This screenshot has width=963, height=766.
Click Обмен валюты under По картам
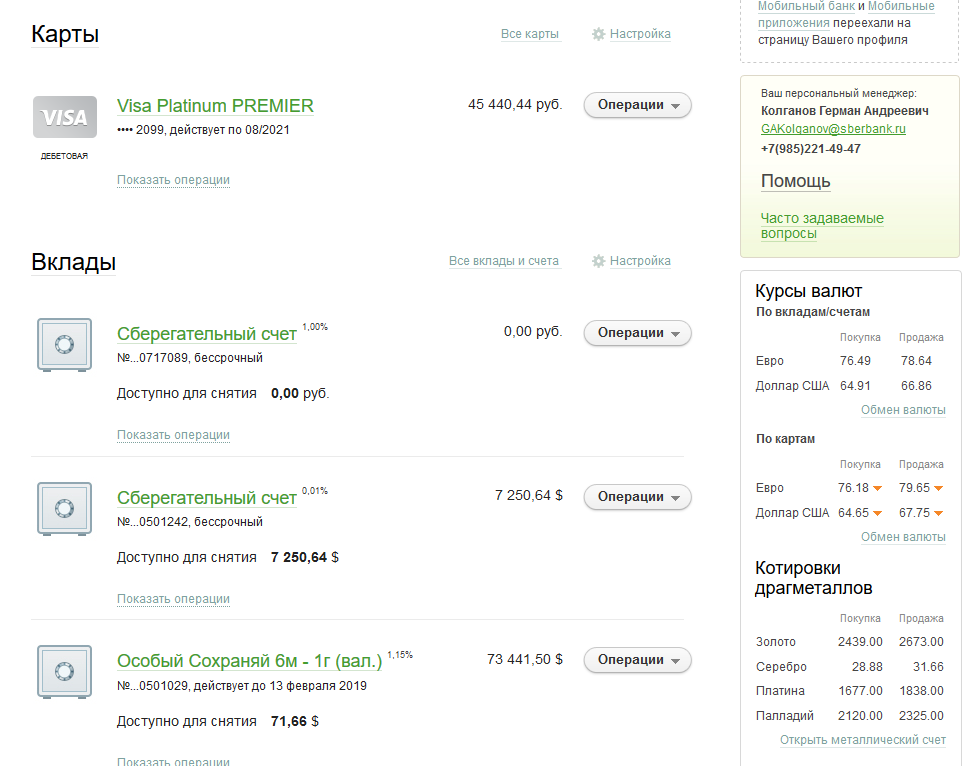(903, 537)
